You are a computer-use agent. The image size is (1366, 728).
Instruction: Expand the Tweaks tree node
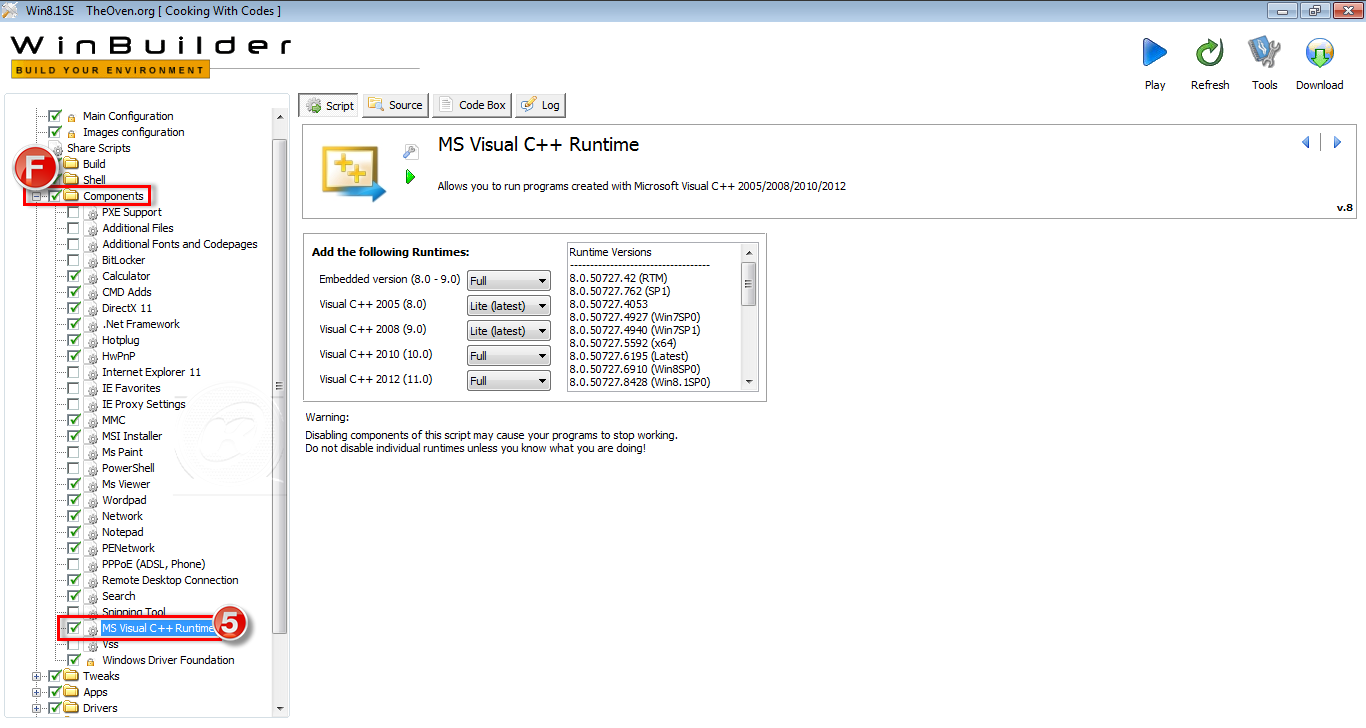(x=37, y=676)
